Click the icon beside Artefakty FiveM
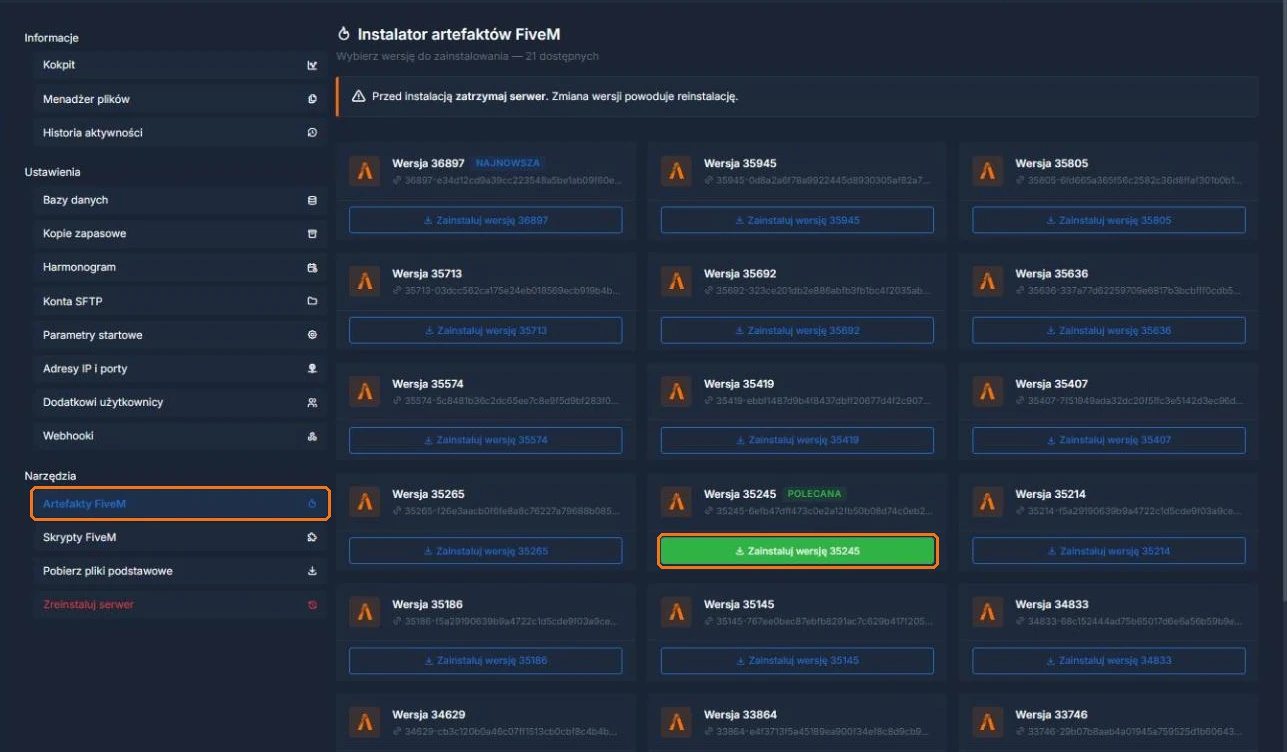Image resolution: width=1287 pixels, height=752 pixels. (x=312, y=504)
